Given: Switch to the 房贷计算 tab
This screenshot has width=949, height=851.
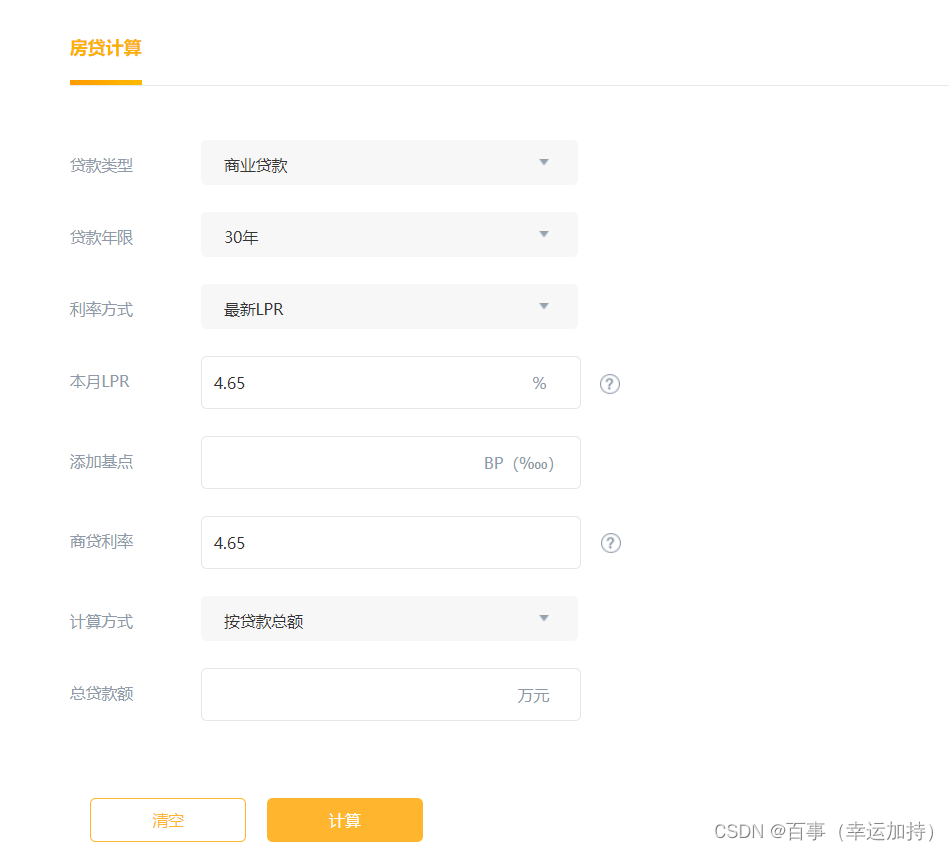Looking at the screenshot, I should (105, 48).
